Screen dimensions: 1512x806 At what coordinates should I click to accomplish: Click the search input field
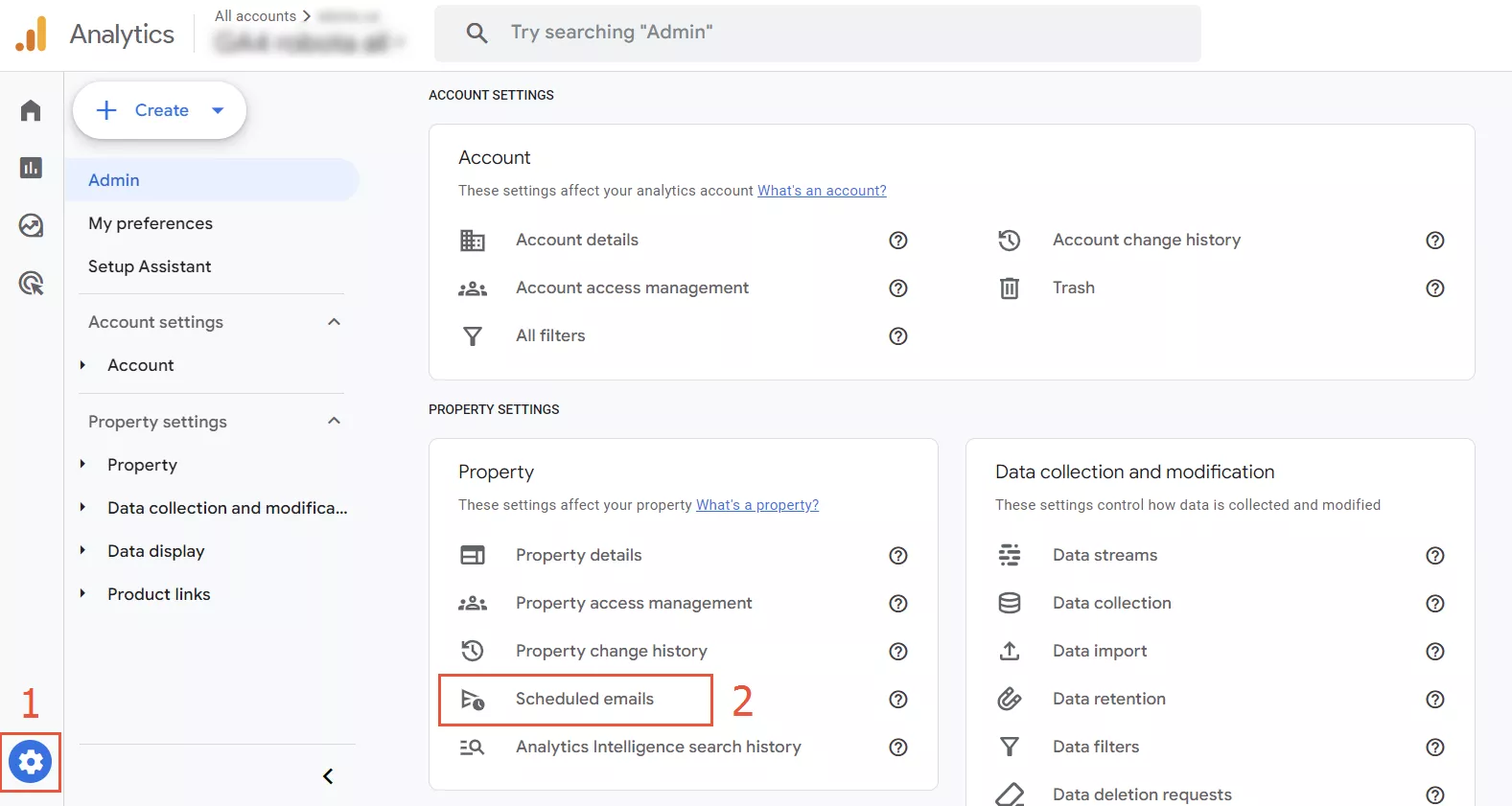coord(817,33)
